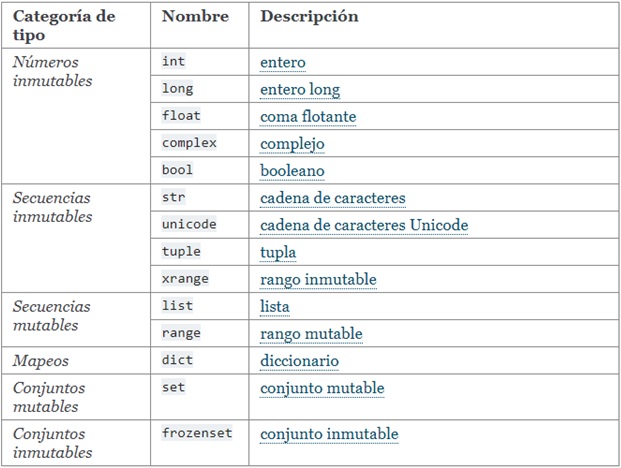Viewport: 621px width, 468px height.
Task: Click the 'booleano' link
Action: (292, 171)
